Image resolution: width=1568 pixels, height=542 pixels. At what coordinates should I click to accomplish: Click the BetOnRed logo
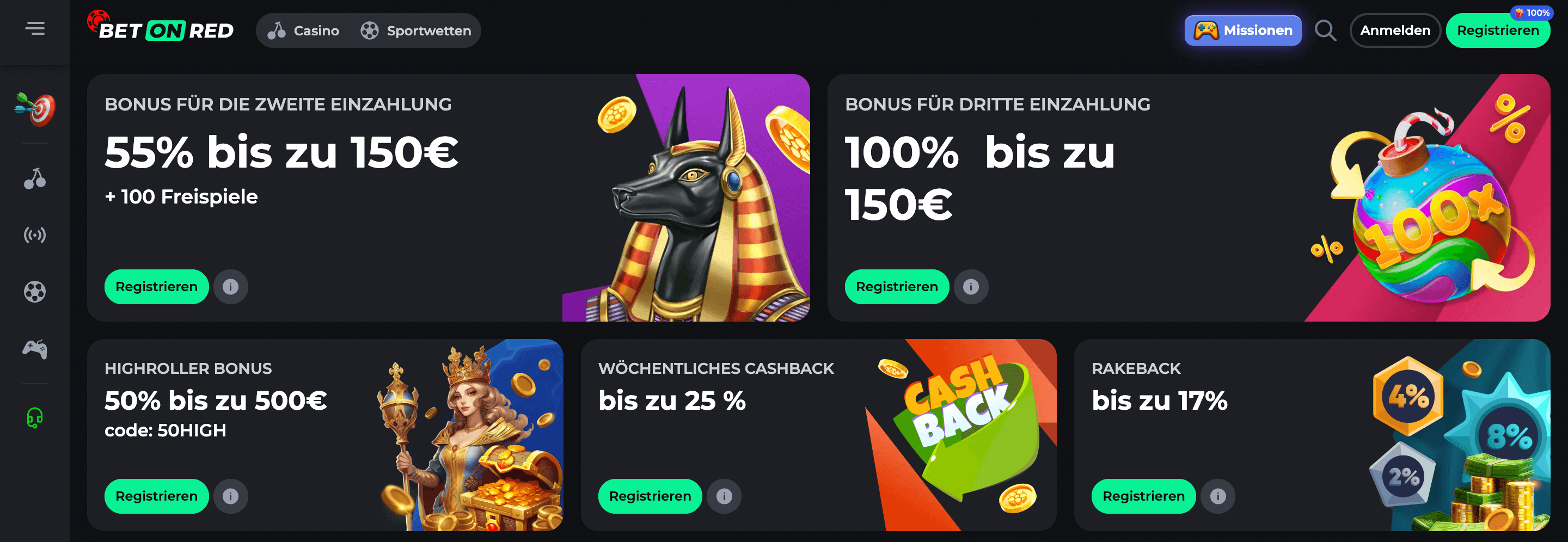161,27
